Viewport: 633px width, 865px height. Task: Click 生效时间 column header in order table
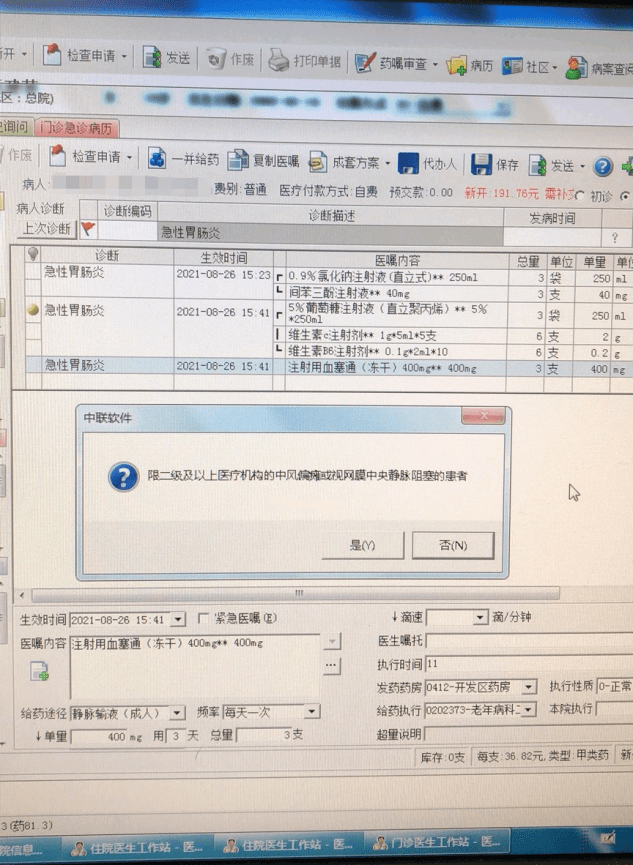click(224, 258)
